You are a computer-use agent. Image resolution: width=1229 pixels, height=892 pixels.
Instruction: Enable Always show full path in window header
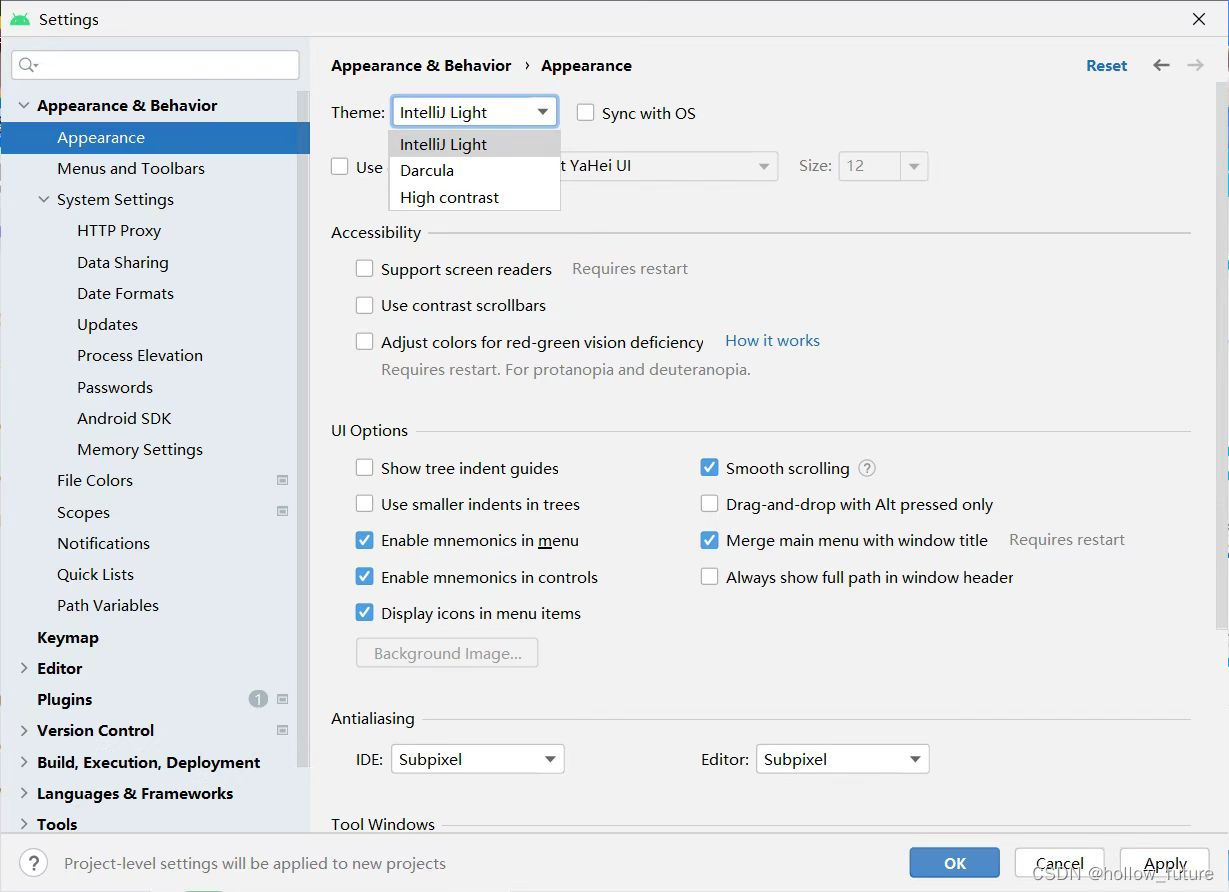pyautogui.click(x=710, y=577)
